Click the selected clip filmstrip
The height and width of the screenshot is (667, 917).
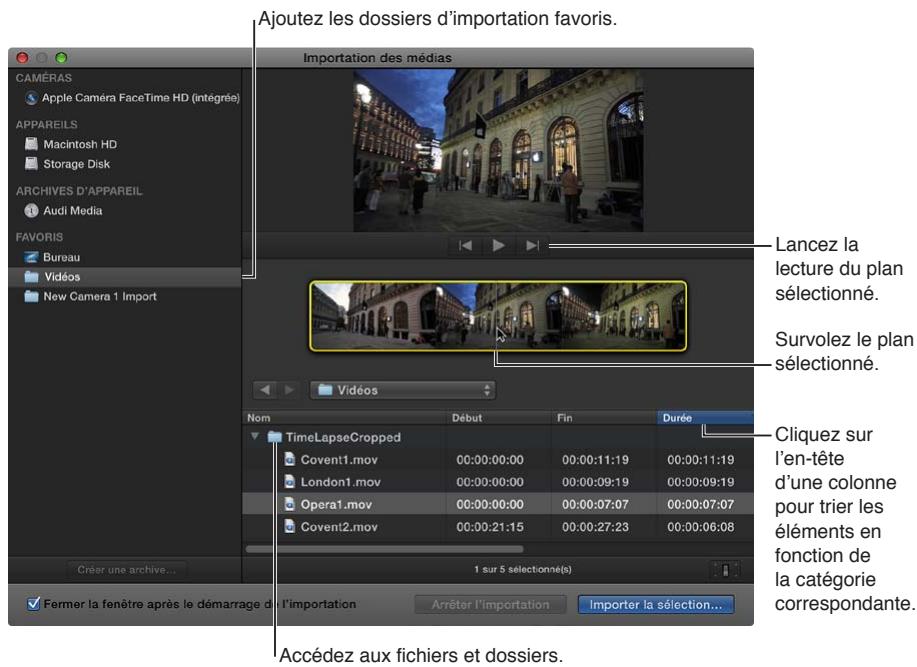click(498, 316)
